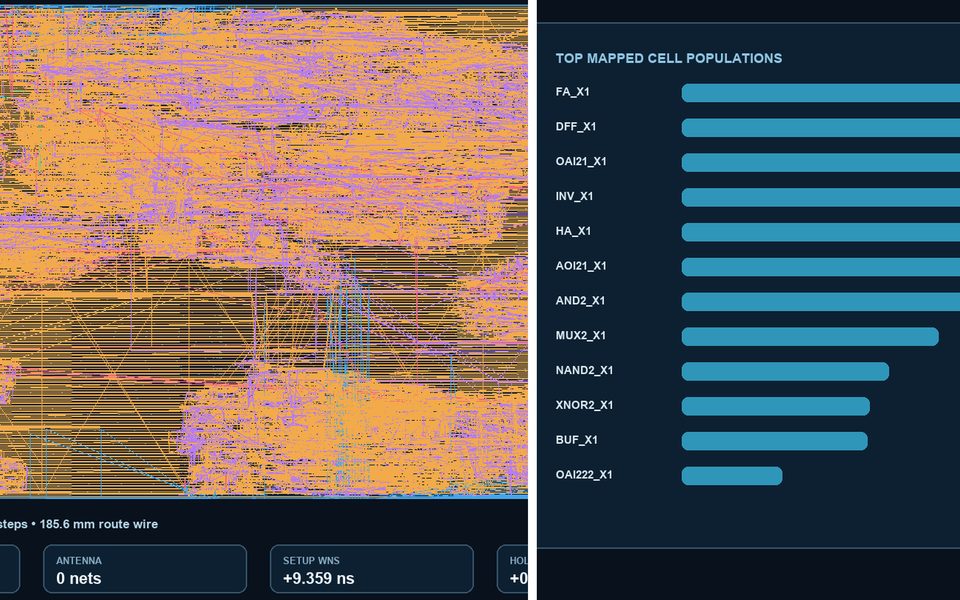Click the INV_X1 population bar
Image resolution: width=960 pixels, height=600 pixels.
(x=820, y=197)
